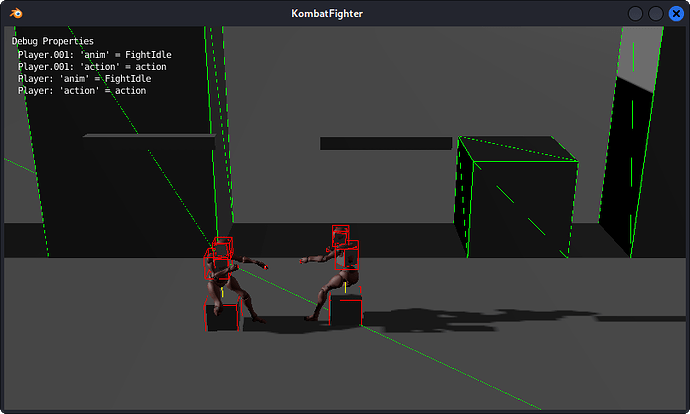
Task: Click the Debug Properties heading
Action: pos(52,41)
